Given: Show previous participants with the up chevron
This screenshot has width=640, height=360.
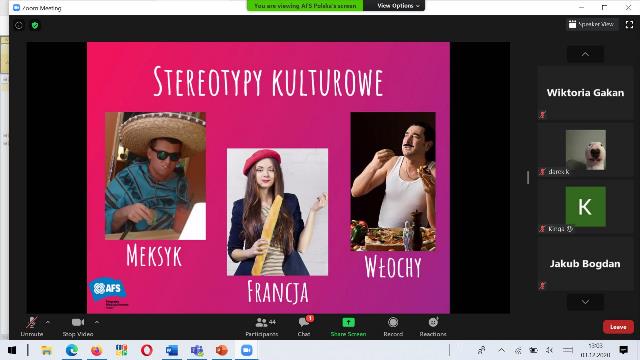Looking at the screenshot, I should [585, 54].
